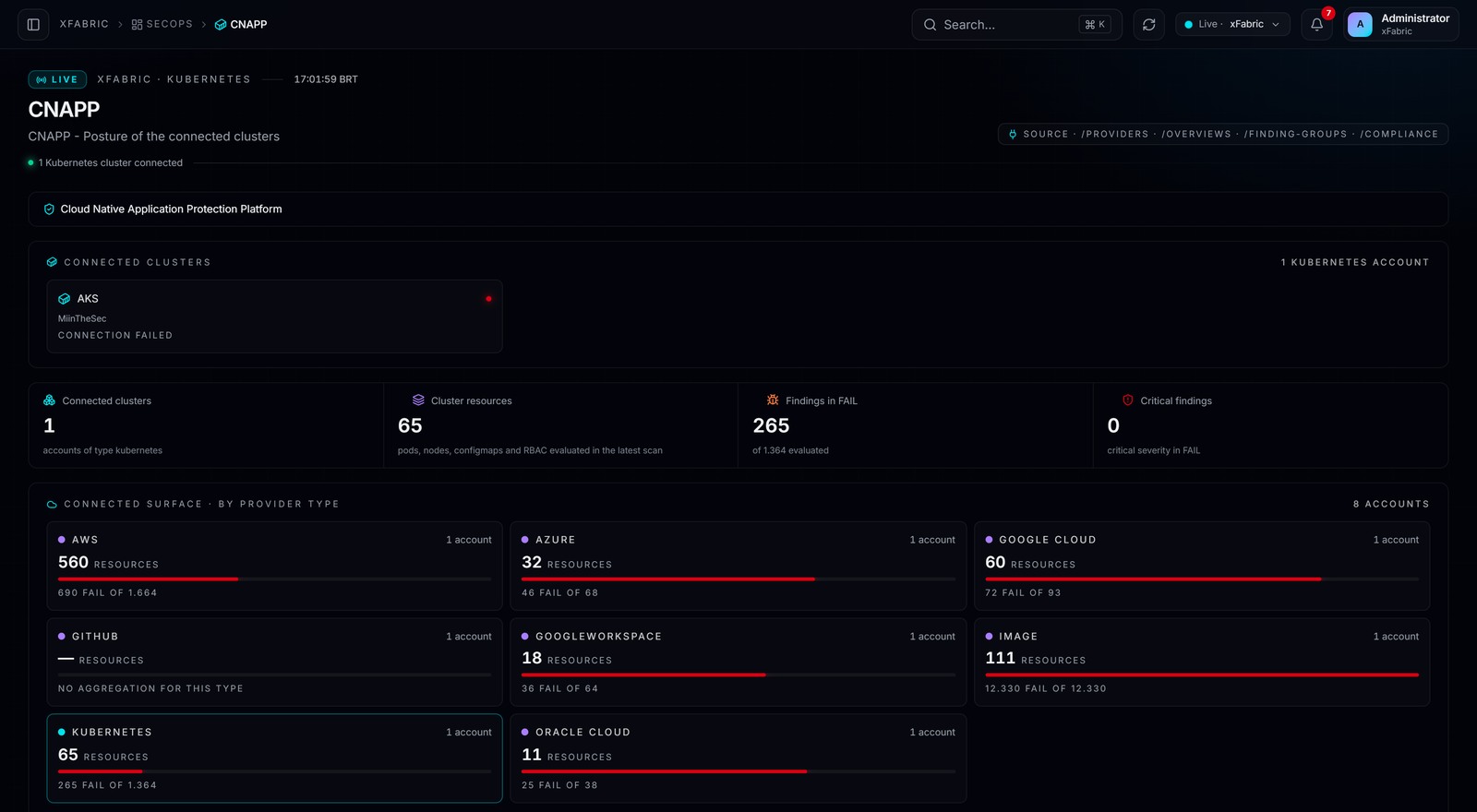The image size is (1477, 812).
Task: Click the AKS cluster cube icon
Action: tap(65, 299)
